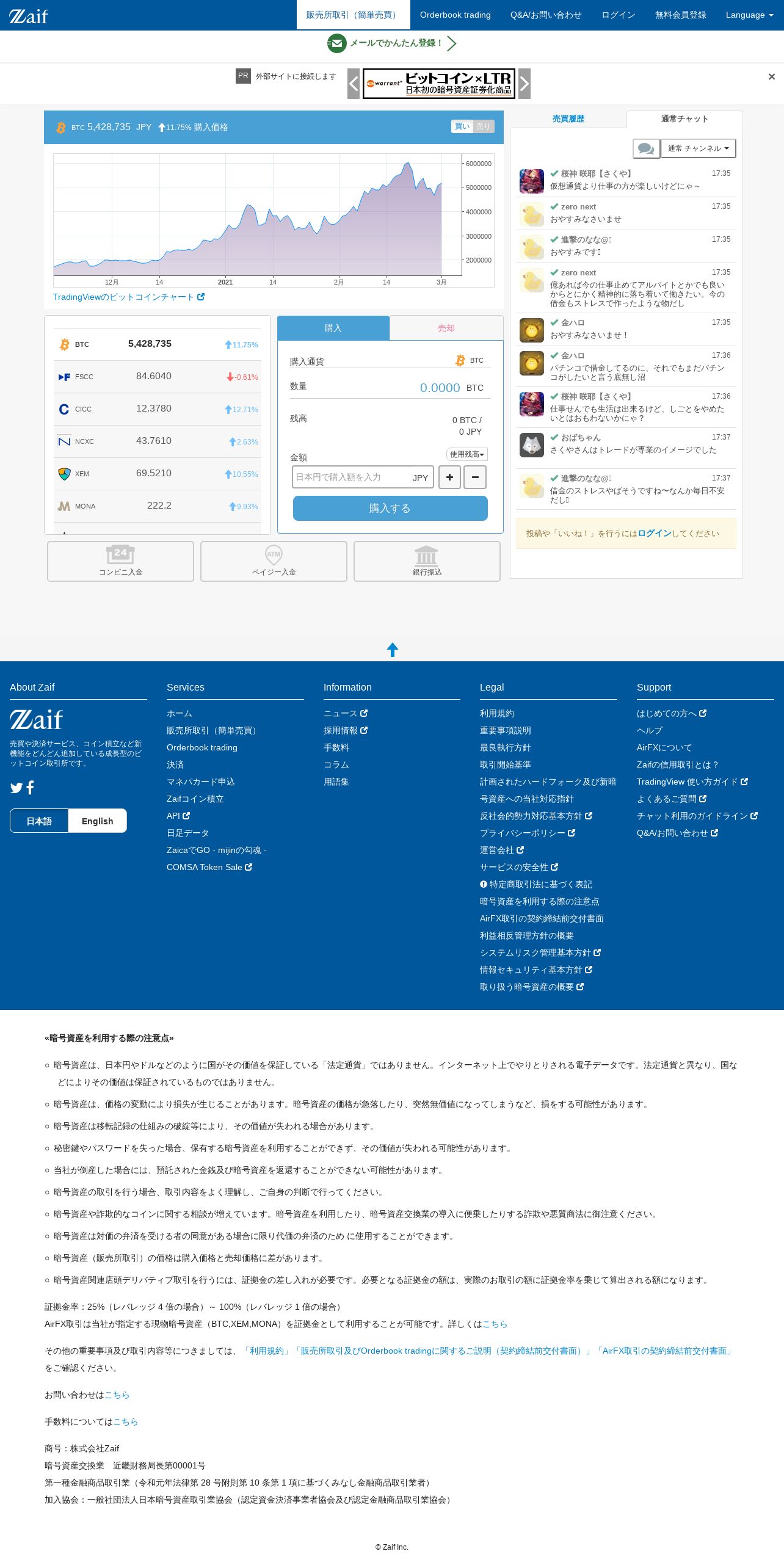The height and width of the screenshot is (1568, 784).
Task: Open the API link in Services
Action: [x=178, y=816]
